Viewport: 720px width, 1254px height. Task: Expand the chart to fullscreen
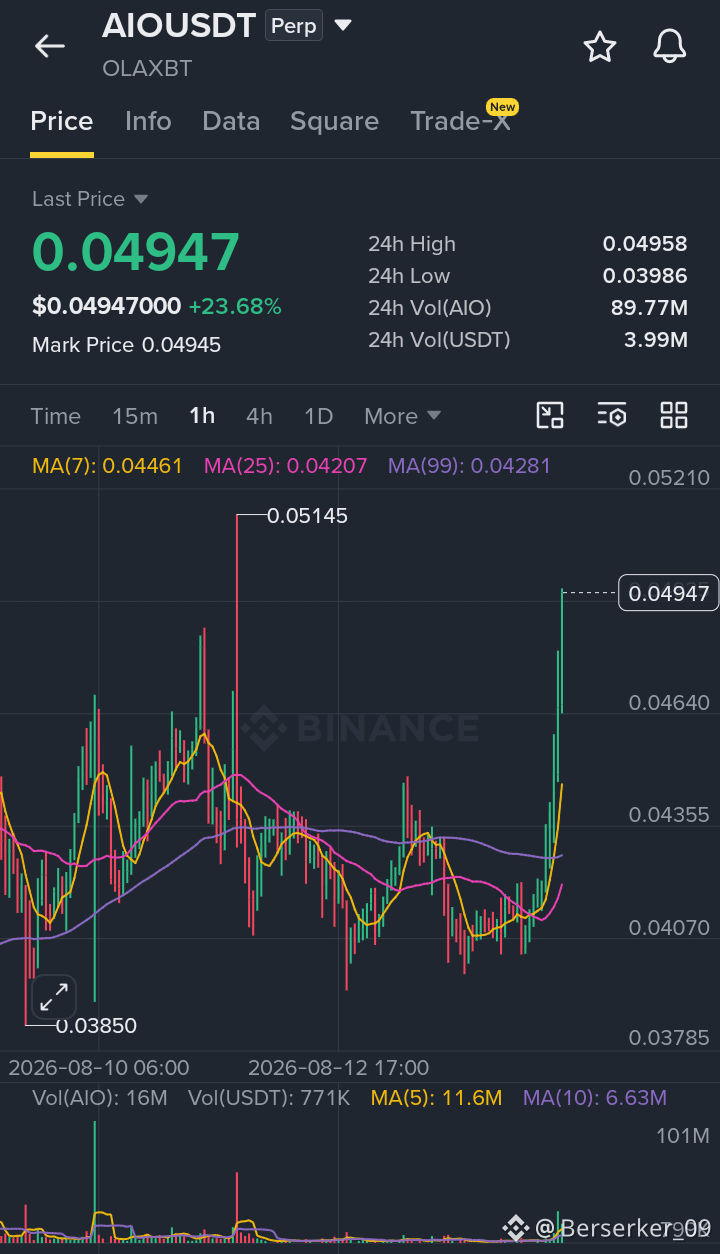pyautogui.click(x=54, y=997)
